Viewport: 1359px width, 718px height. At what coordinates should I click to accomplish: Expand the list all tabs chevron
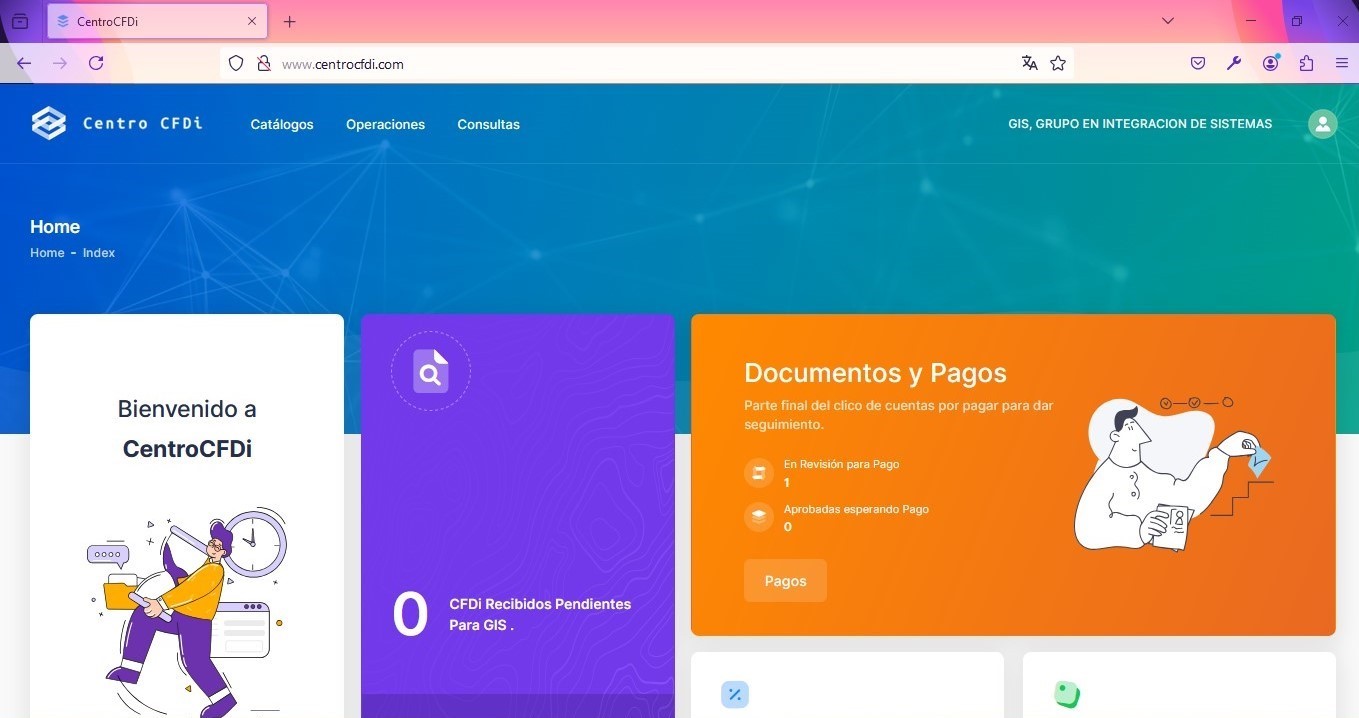[1167, 21]
